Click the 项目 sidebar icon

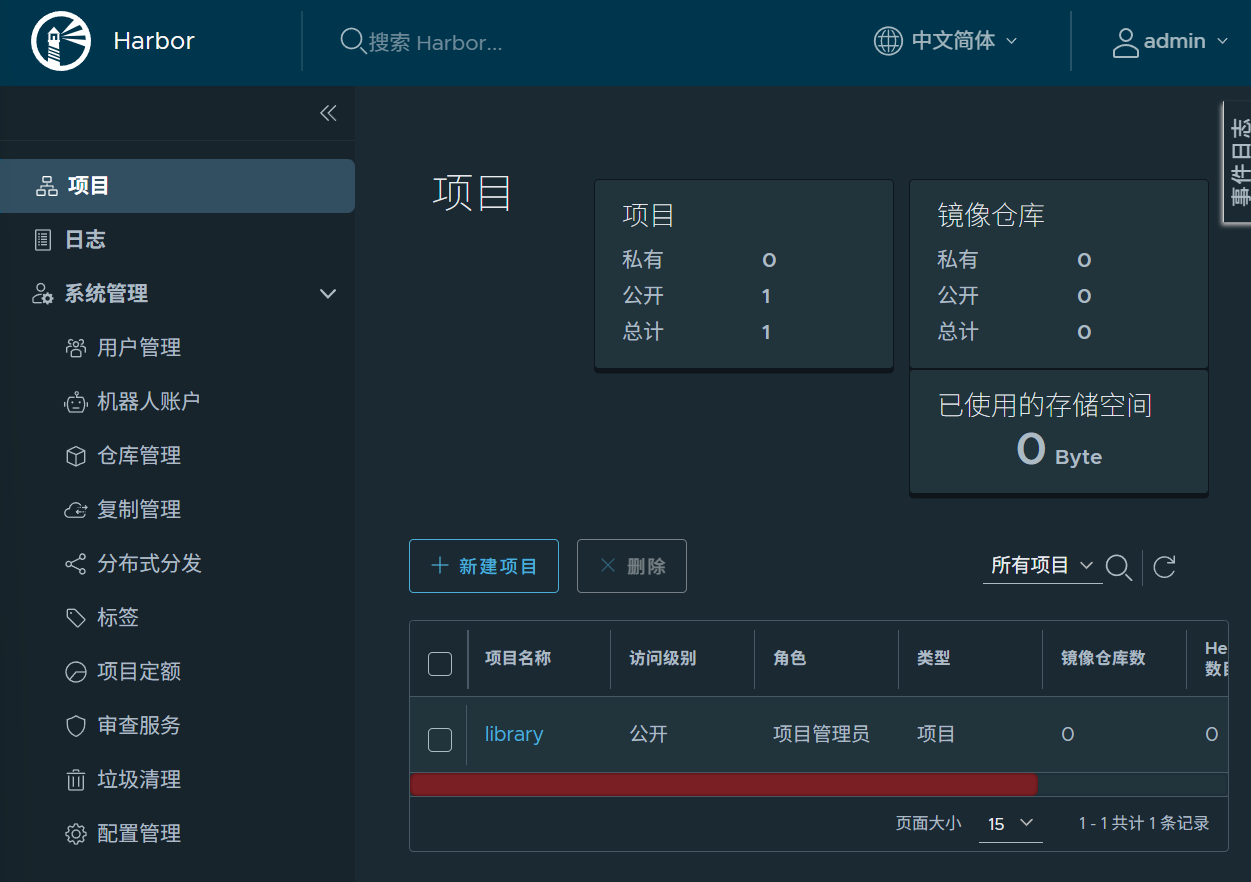pyautogui.click(x=46, y=186)
